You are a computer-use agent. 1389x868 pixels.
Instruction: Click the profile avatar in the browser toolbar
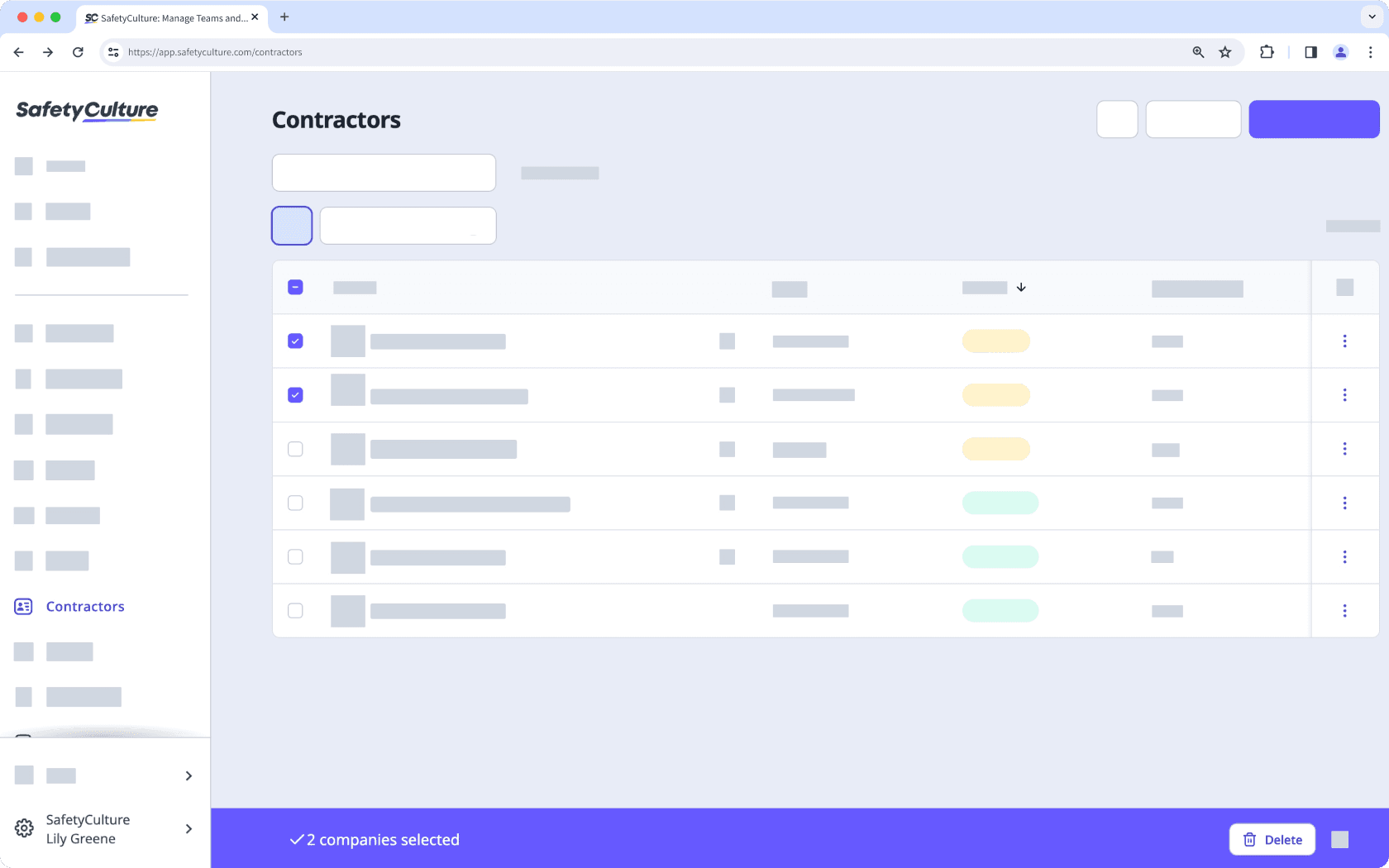[x=1340, y=52]
